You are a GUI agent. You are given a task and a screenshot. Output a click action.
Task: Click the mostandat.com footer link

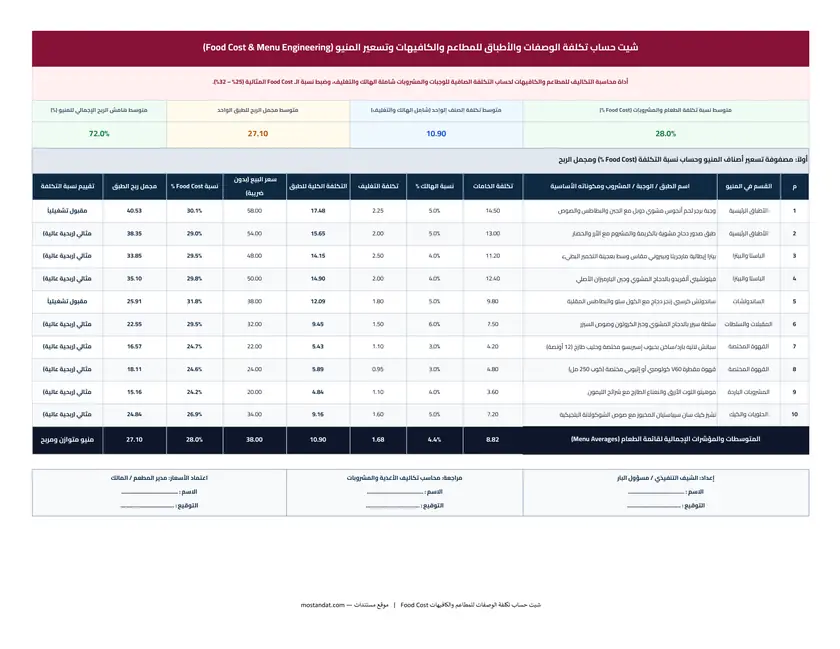point(322,605)
